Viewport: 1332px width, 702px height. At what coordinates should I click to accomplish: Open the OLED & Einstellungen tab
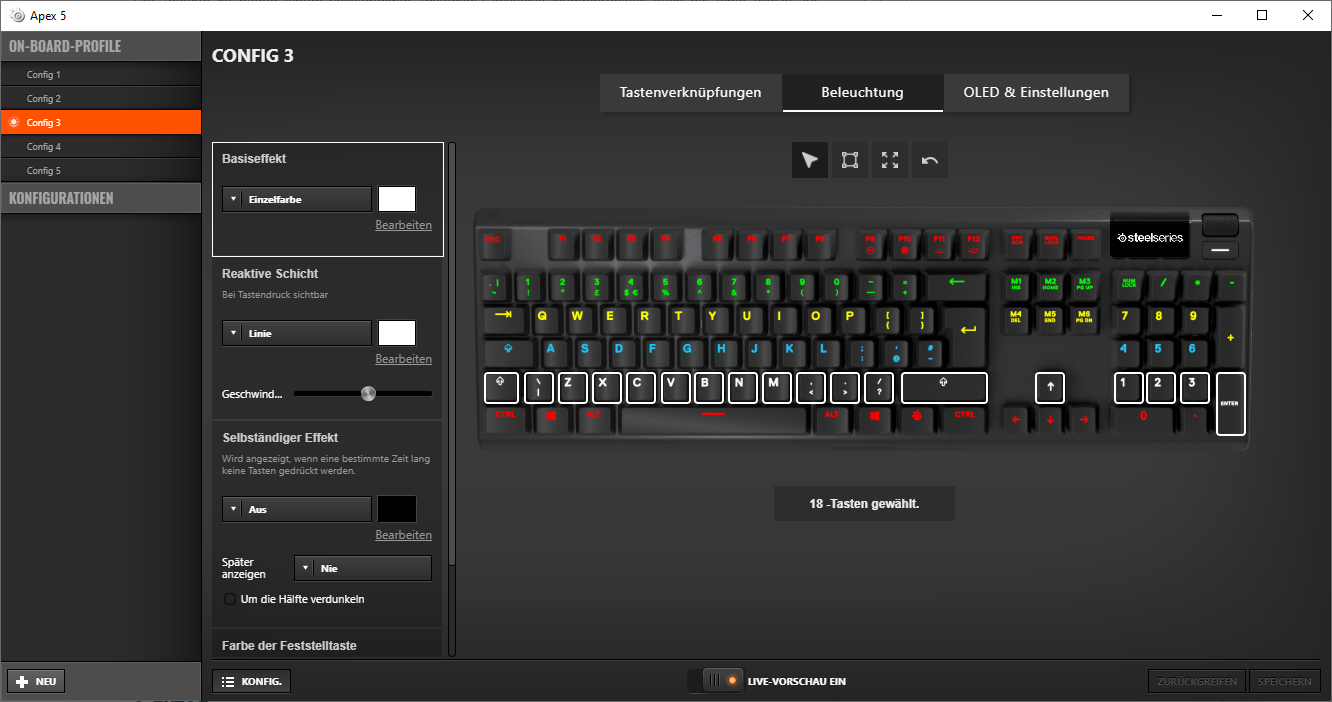(x=1036, y=92)
